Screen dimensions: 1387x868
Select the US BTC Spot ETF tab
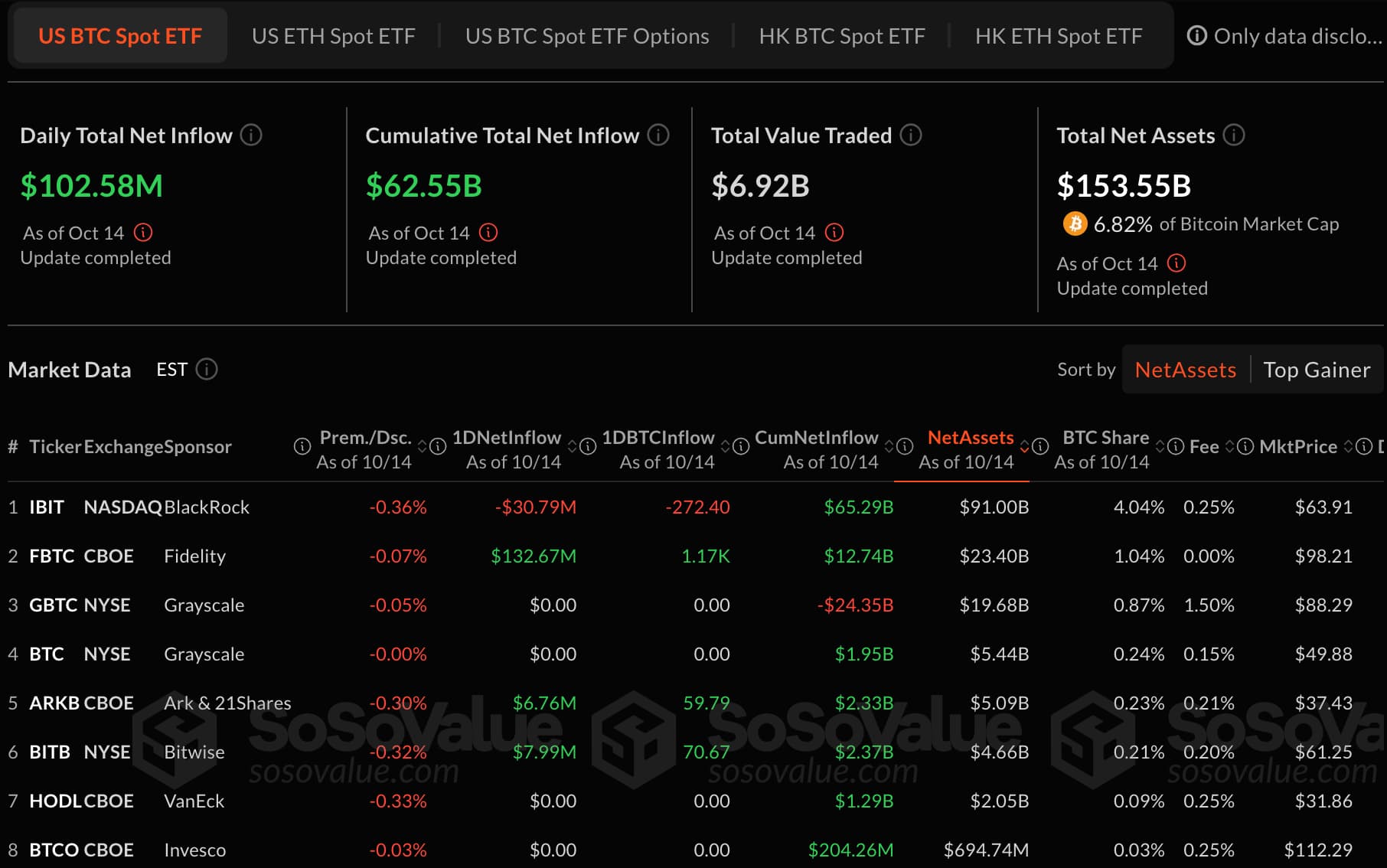click(x=120, y=36)
